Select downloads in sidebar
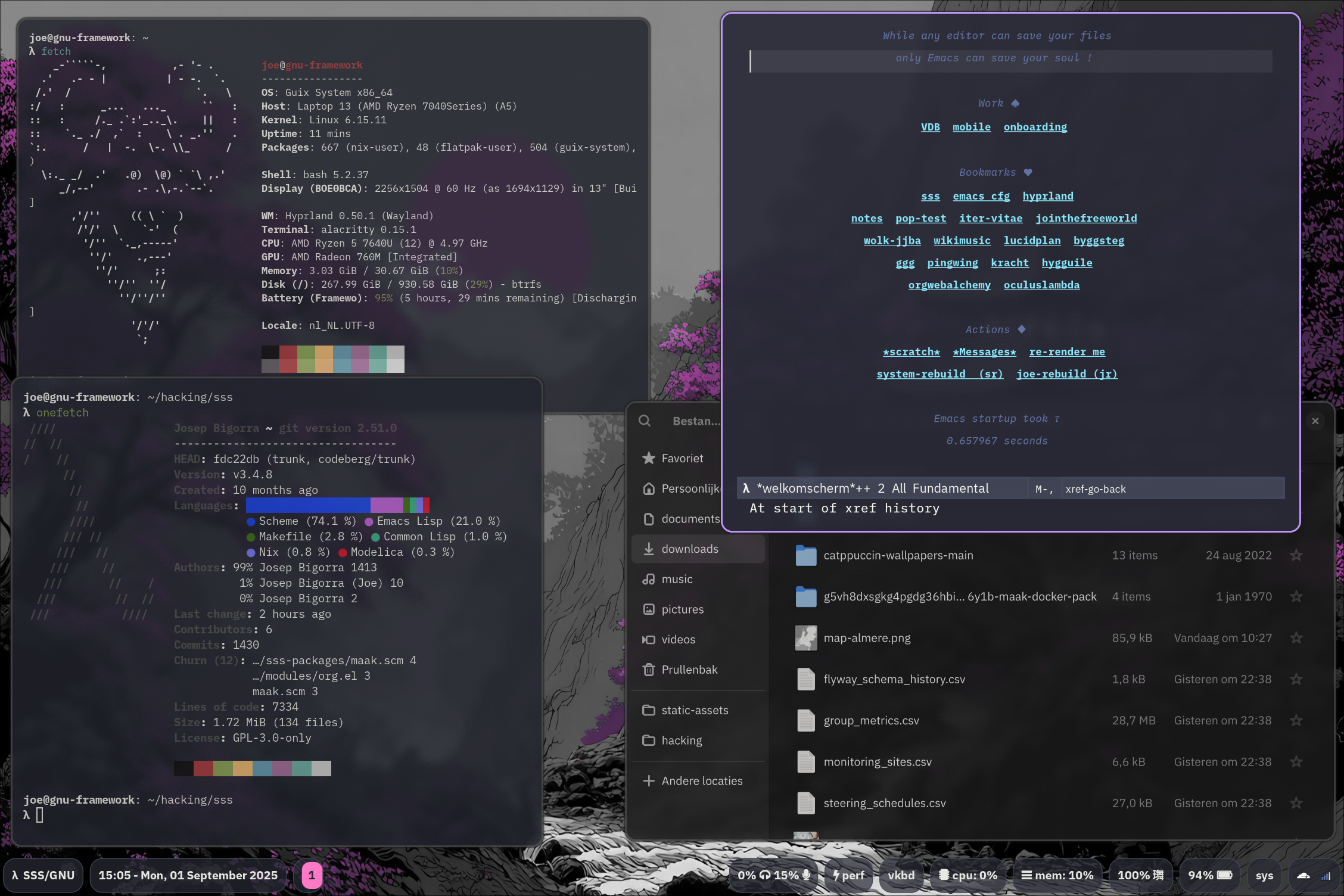The width and height of the screenshot is (1344, 896). (x=698, y=549)
